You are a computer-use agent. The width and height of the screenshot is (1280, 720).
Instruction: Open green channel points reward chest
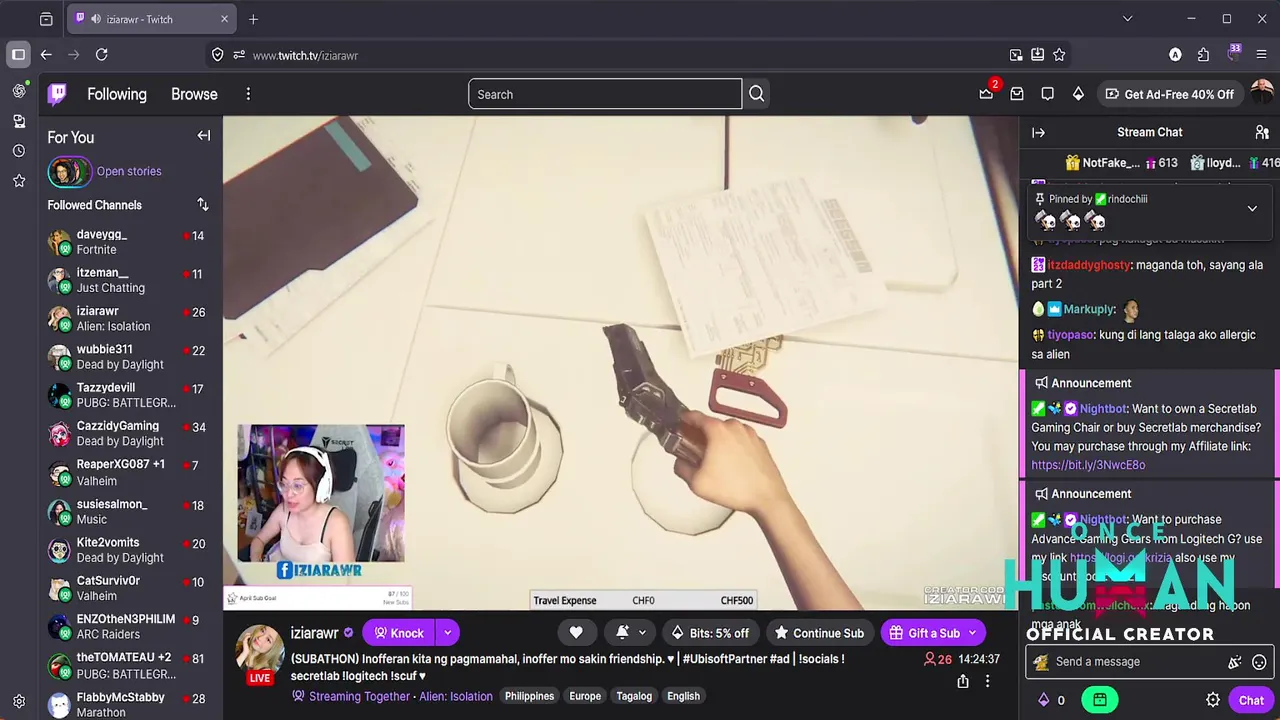pos(1099,700)
